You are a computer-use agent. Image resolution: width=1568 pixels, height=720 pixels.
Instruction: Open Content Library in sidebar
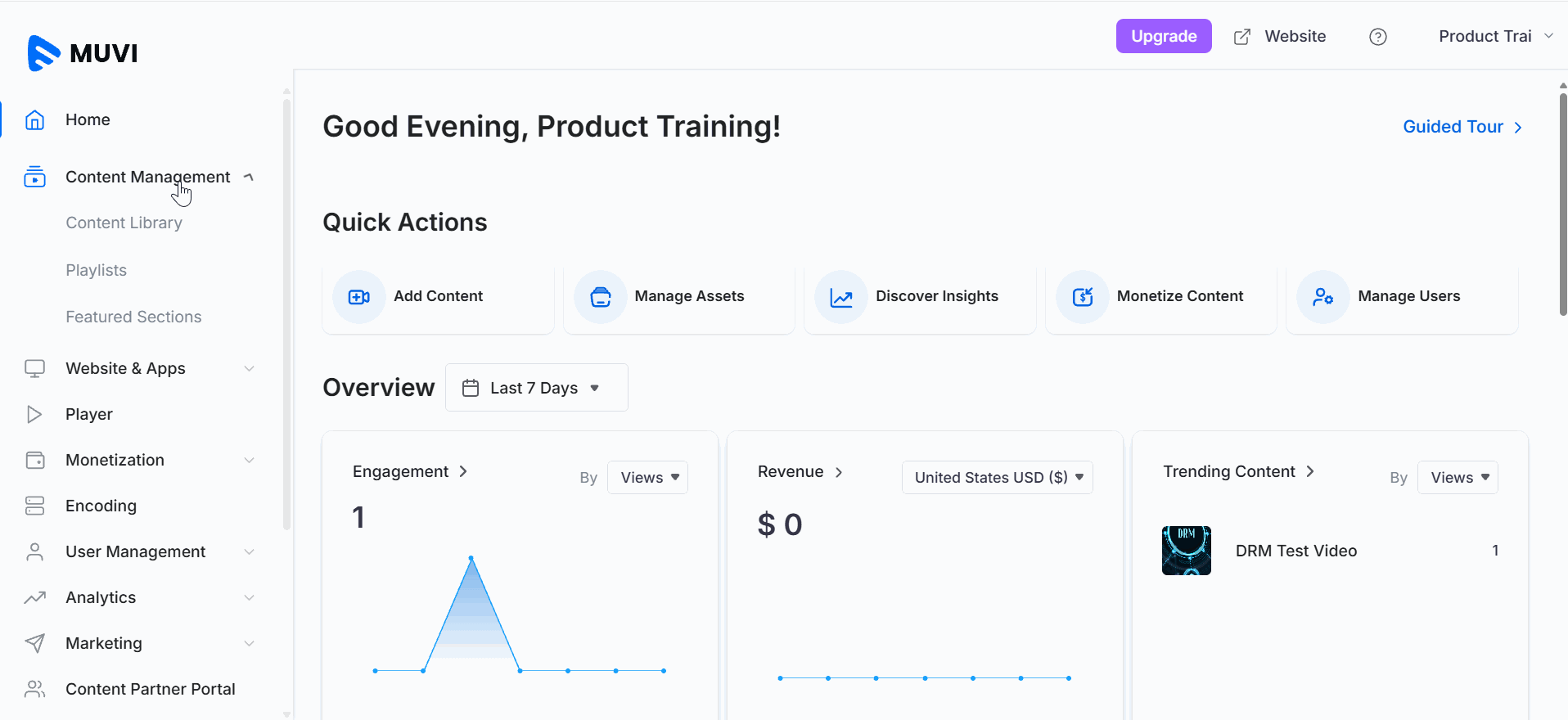pyautogui.click(x=124, y=223)
